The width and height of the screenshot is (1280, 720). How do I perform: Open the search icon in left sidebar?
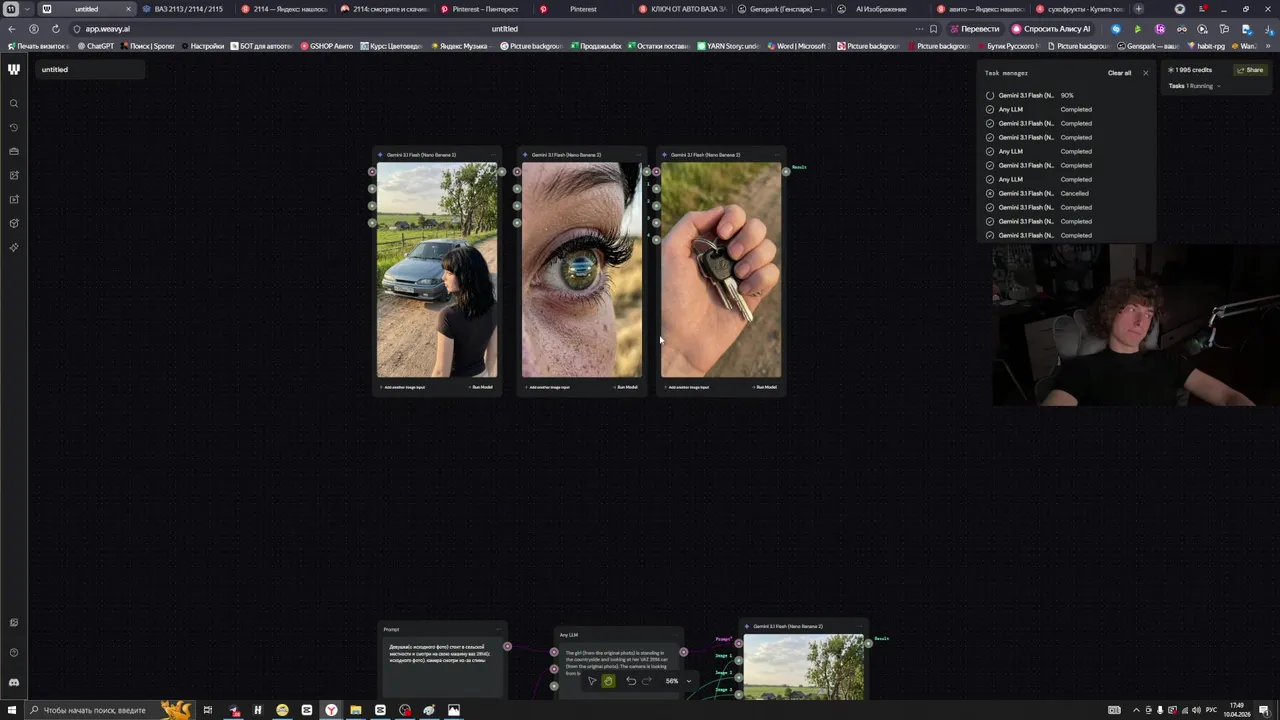point(14,104)
